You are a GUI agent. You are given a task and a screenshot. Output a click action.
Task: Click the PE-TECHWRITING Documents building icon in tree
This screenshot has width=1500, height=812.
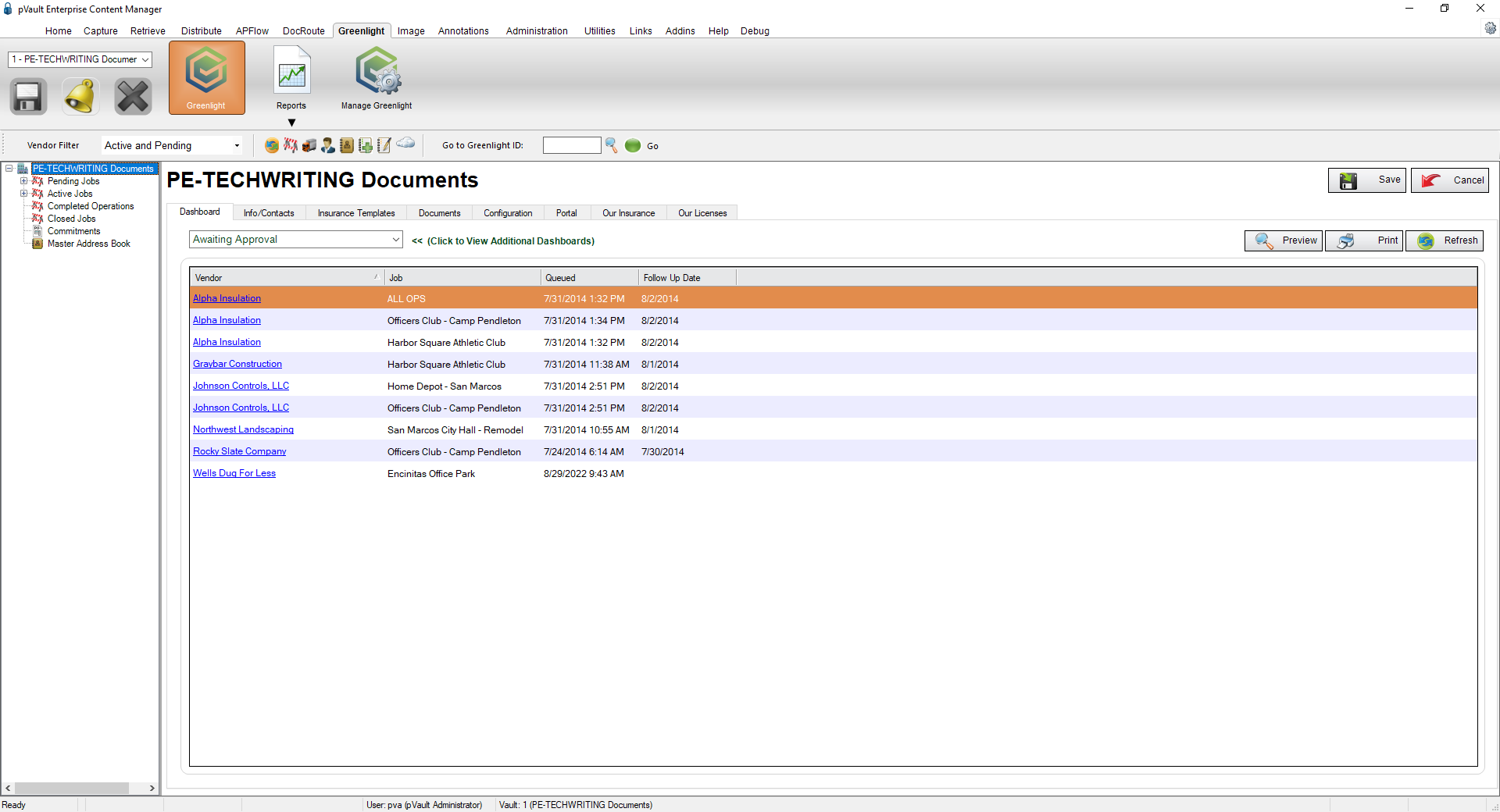tap(23, 169)
